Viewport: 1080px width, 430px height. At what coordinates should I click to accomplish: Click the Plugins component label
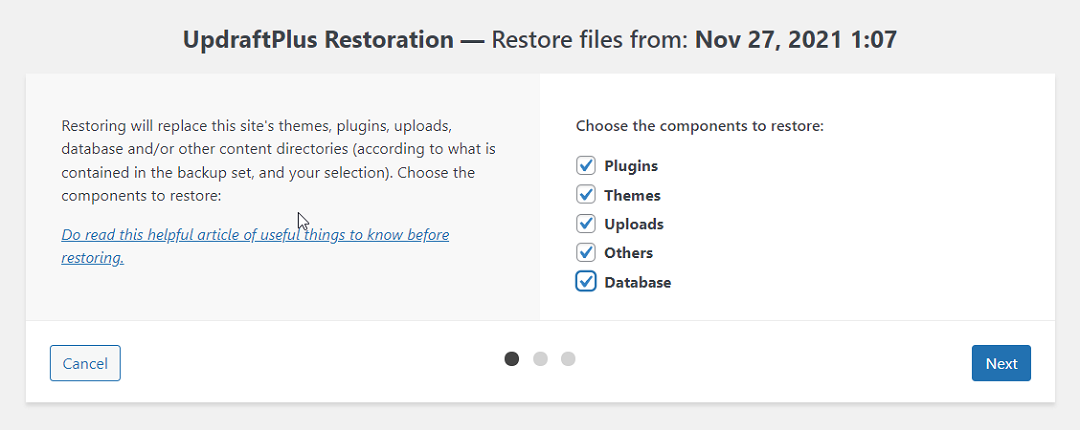point(631,166)
